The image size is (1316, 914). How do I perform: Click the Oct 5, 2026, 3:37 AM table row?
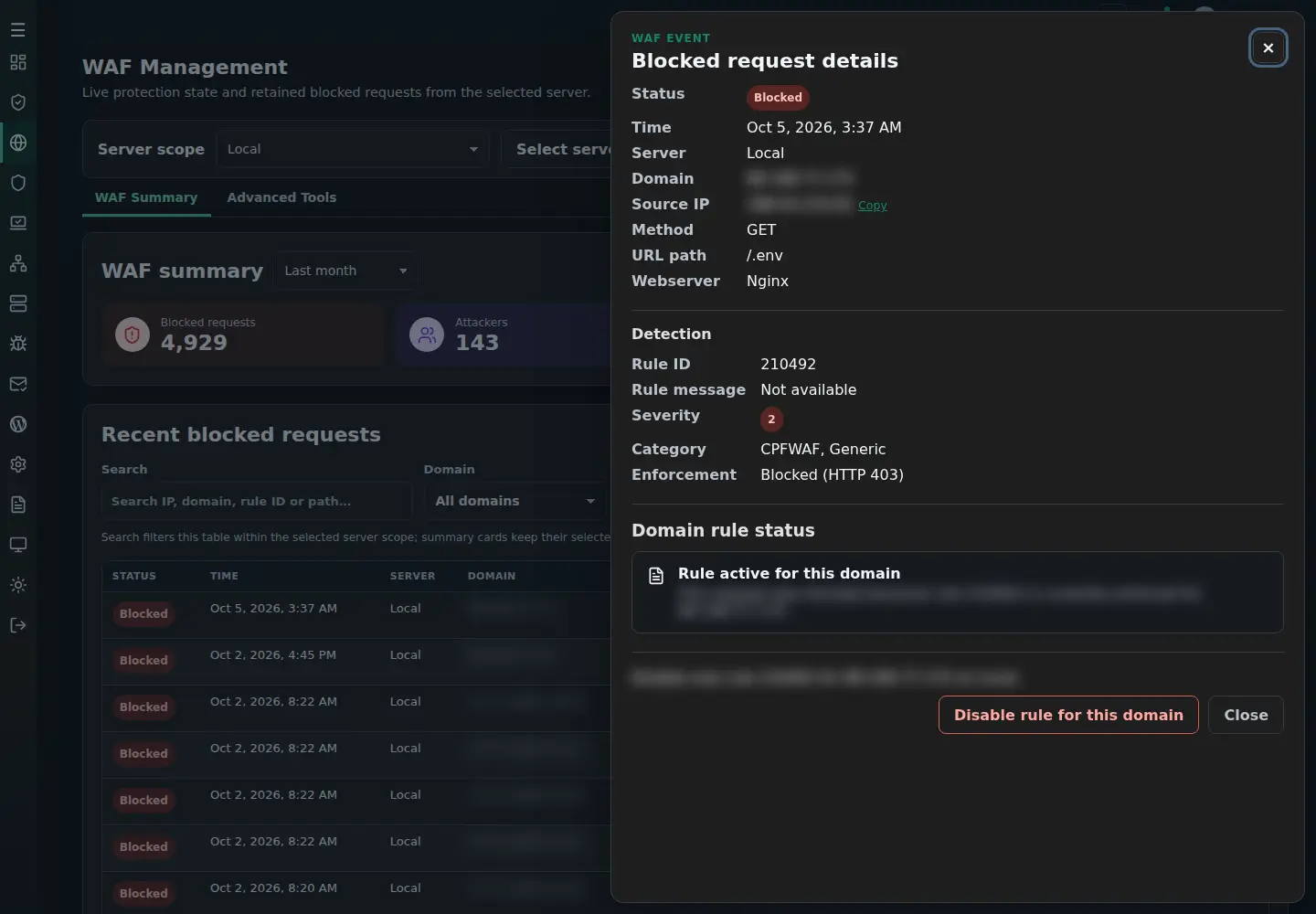[x=356, y=614]
